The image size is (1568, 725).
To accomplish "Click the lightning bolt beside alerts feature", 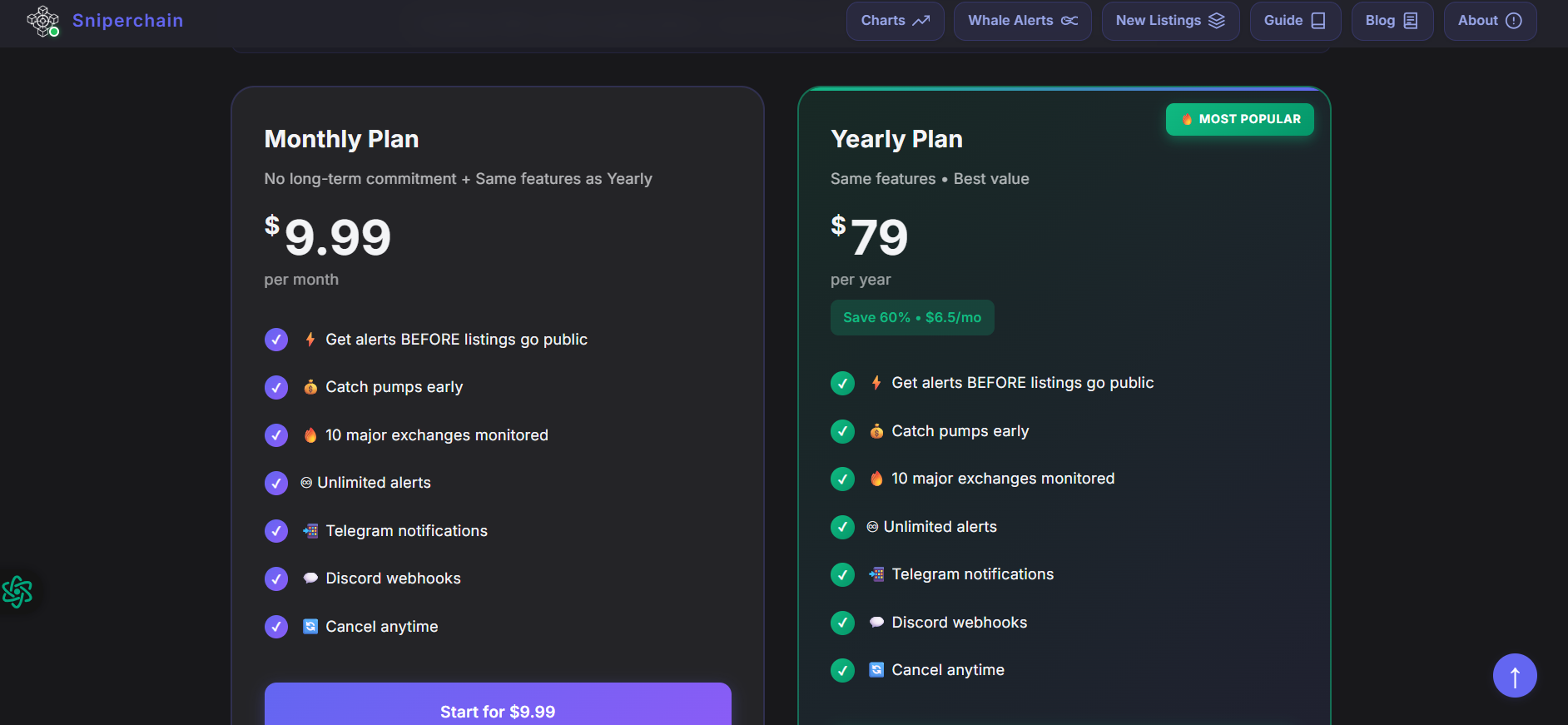I will (309, 339).
